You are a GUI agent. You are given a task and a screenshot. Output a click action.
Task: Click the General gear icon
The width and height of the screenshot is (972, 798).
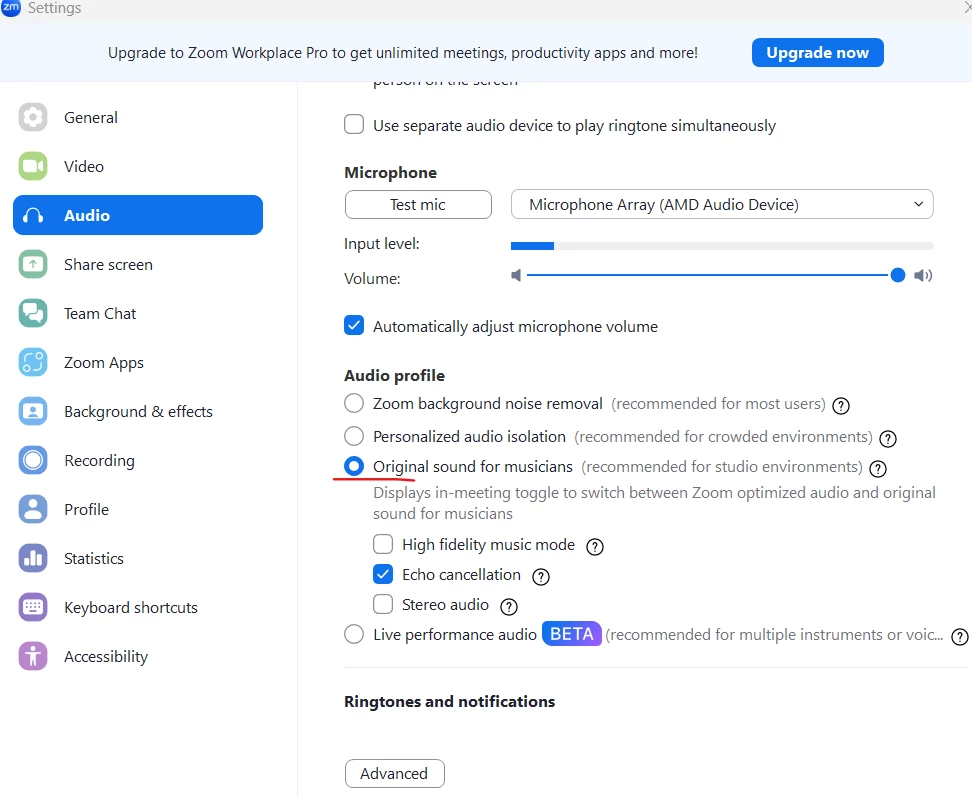click(x=33, y=117)
